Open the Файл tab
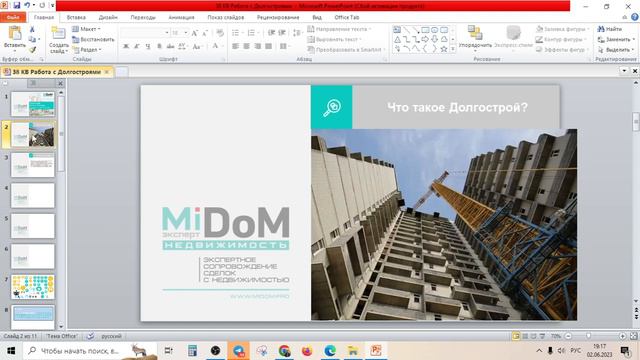Viewport: 640px width, 360px height. [x=13, y=17]
